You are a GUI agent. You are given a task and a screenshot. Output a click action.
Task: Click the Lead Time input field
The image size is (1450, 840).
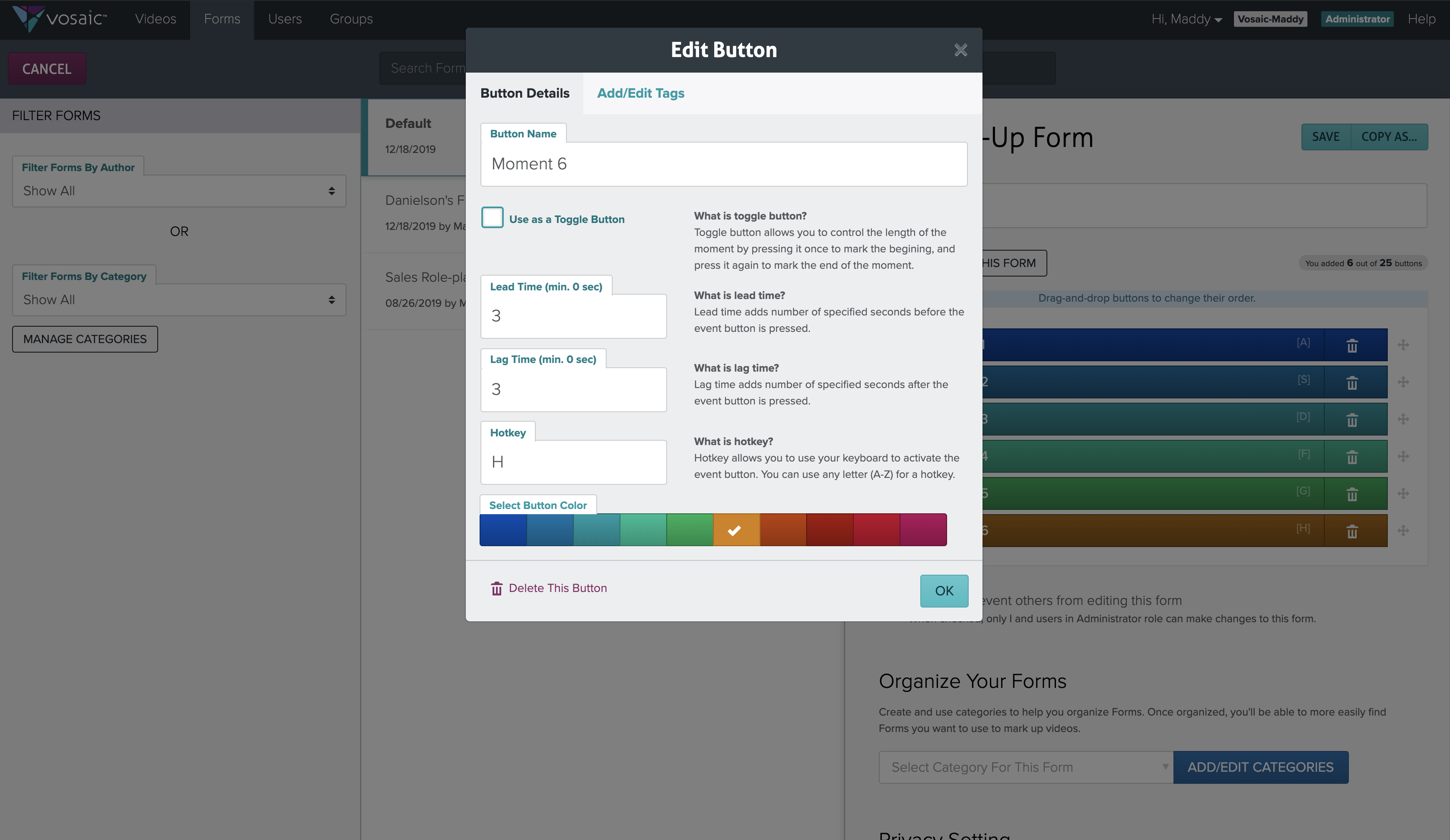point(574,316)
